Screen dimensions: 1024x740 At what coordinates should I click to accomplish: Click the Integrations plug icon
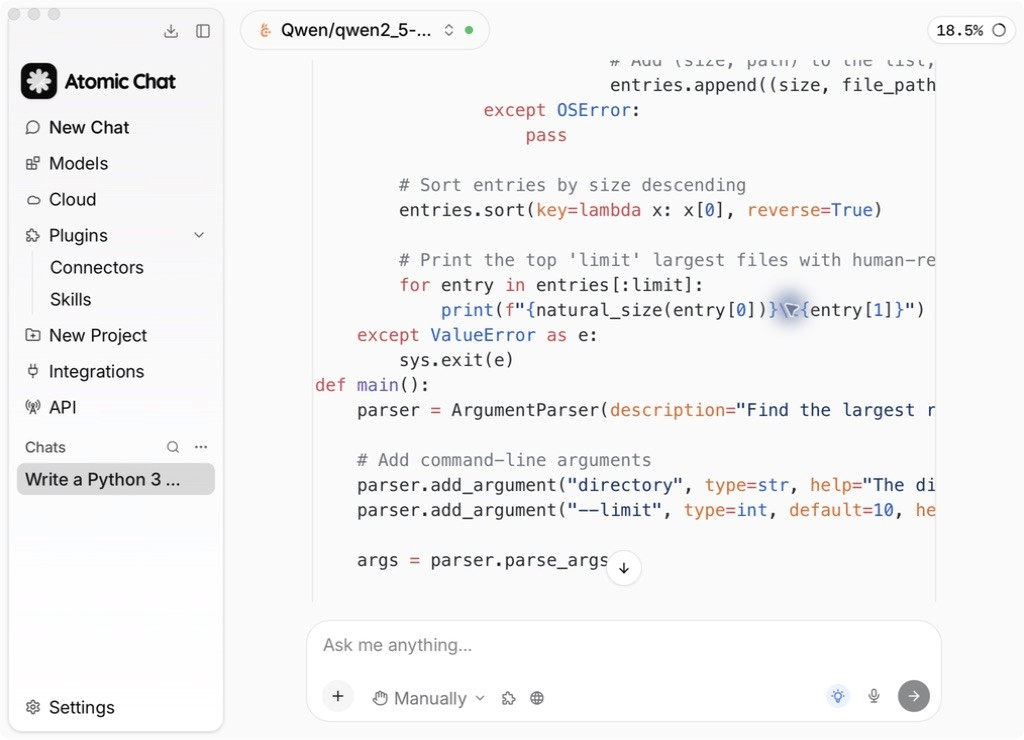tap(33, 371)
